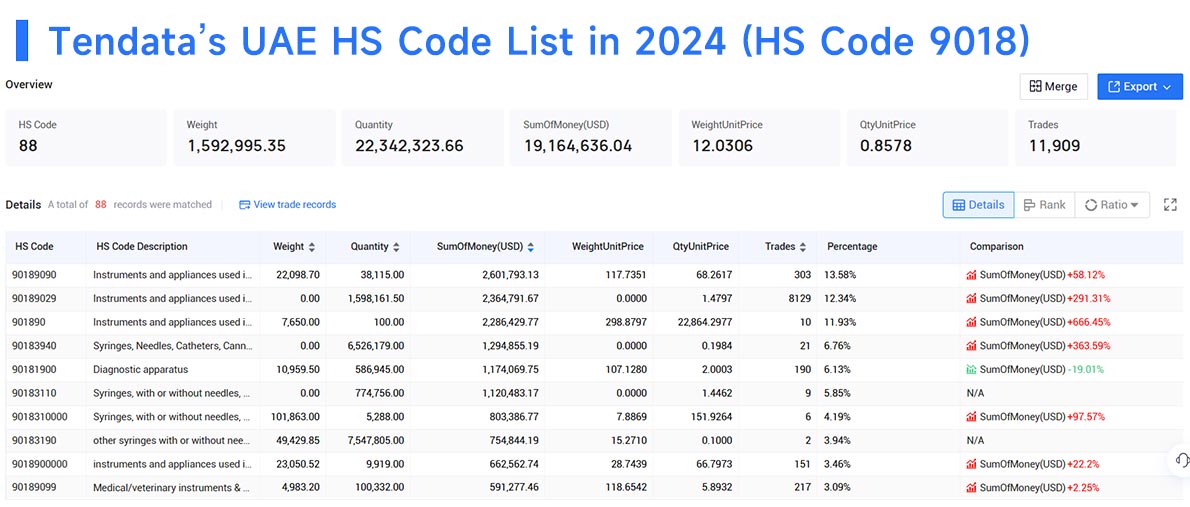Viewport: 1190px width, 507px height.
Task: Switch to the Details view
Action: [x=978, y=205]
